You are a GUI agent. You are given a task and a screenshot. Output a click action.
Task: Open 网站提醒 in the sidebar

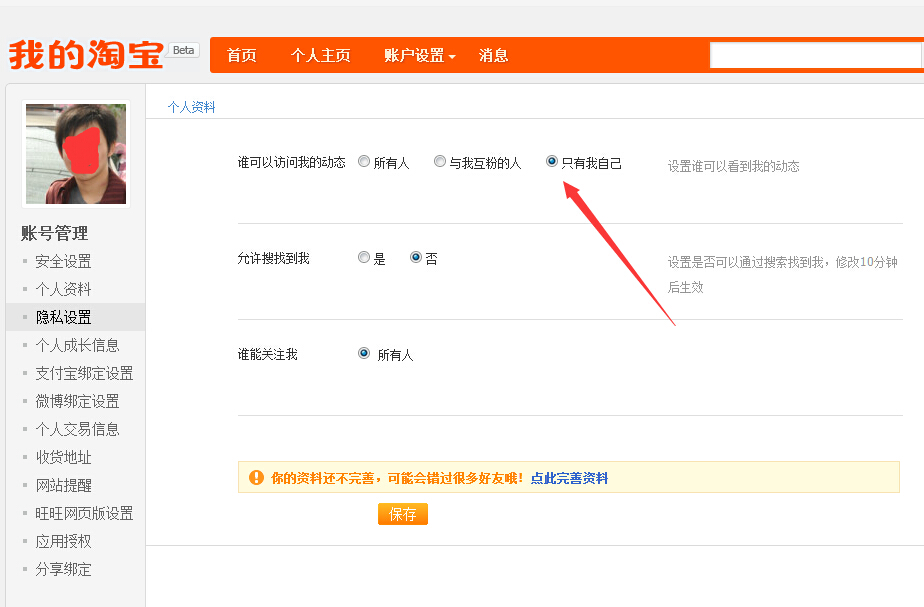click(x=63, y=486)
